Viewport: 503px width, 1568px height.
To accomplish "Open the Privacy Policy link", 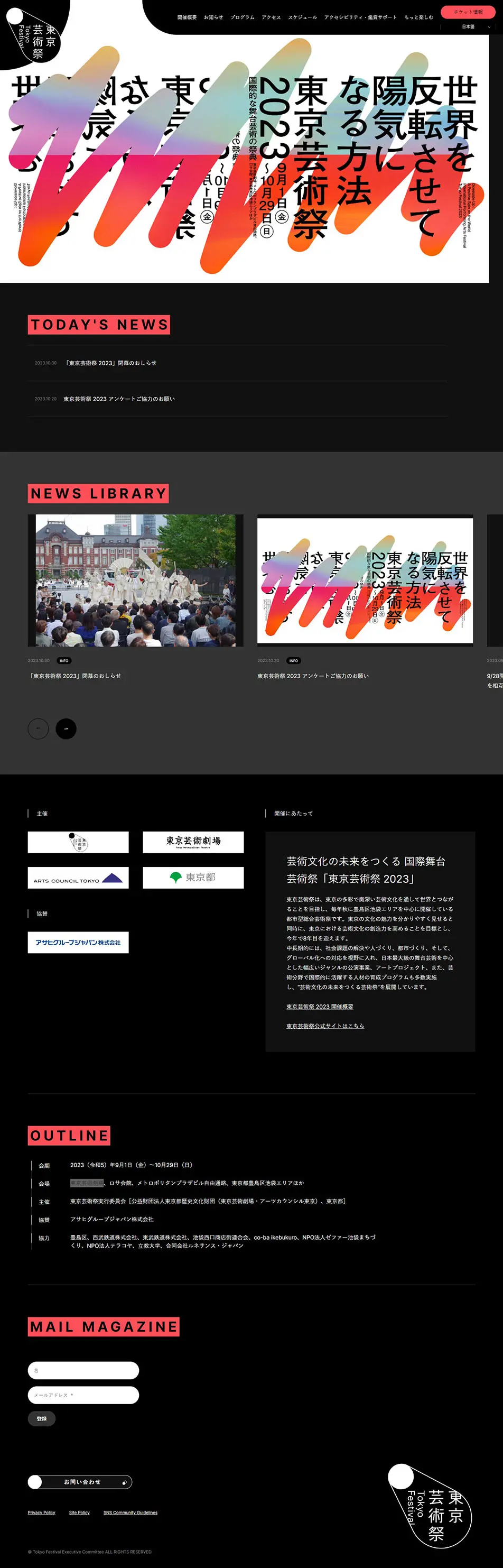I will coord(41,1512).
